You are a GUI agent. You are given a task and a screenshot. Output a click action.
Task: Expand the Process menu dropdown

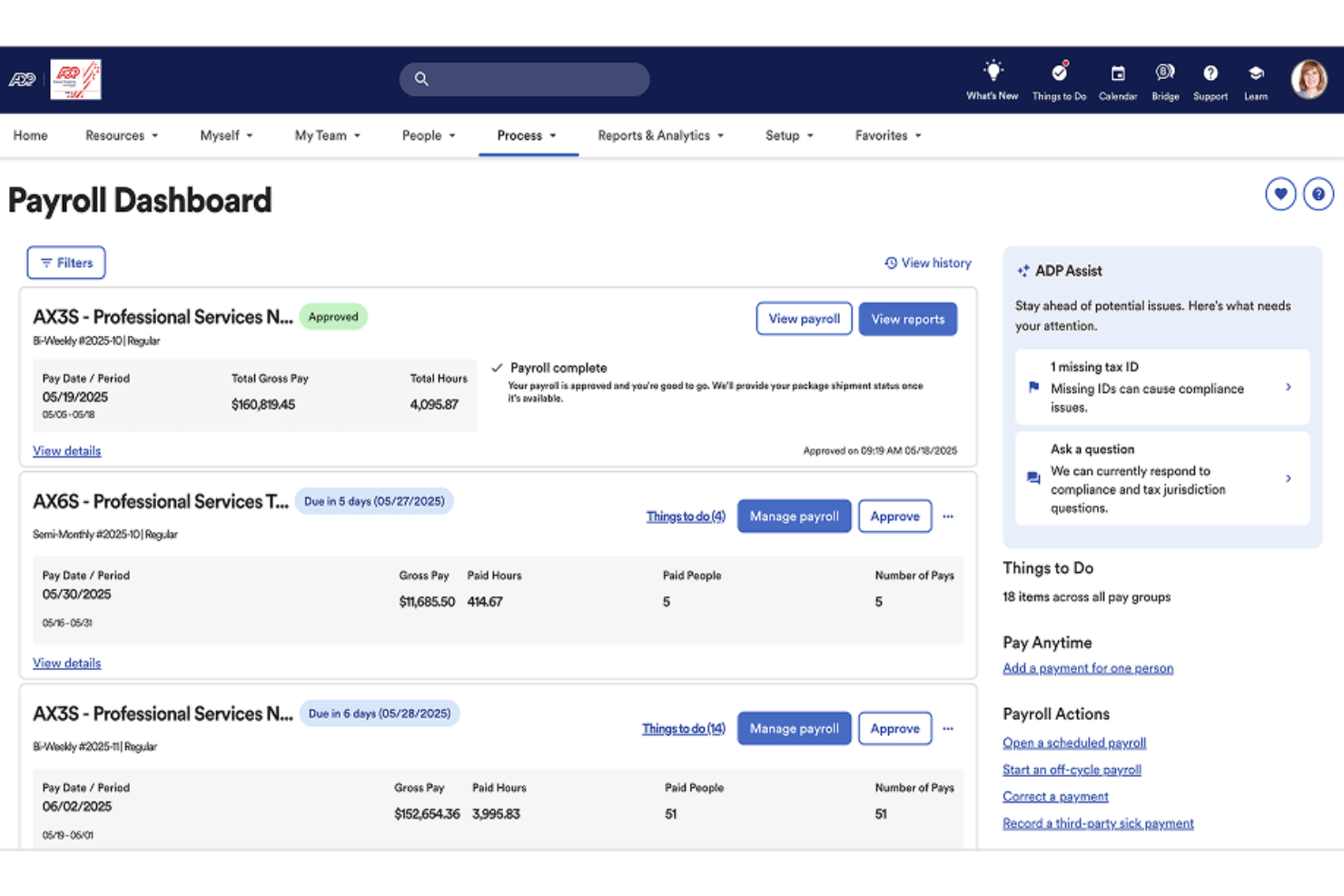click(x=527, y=135)
